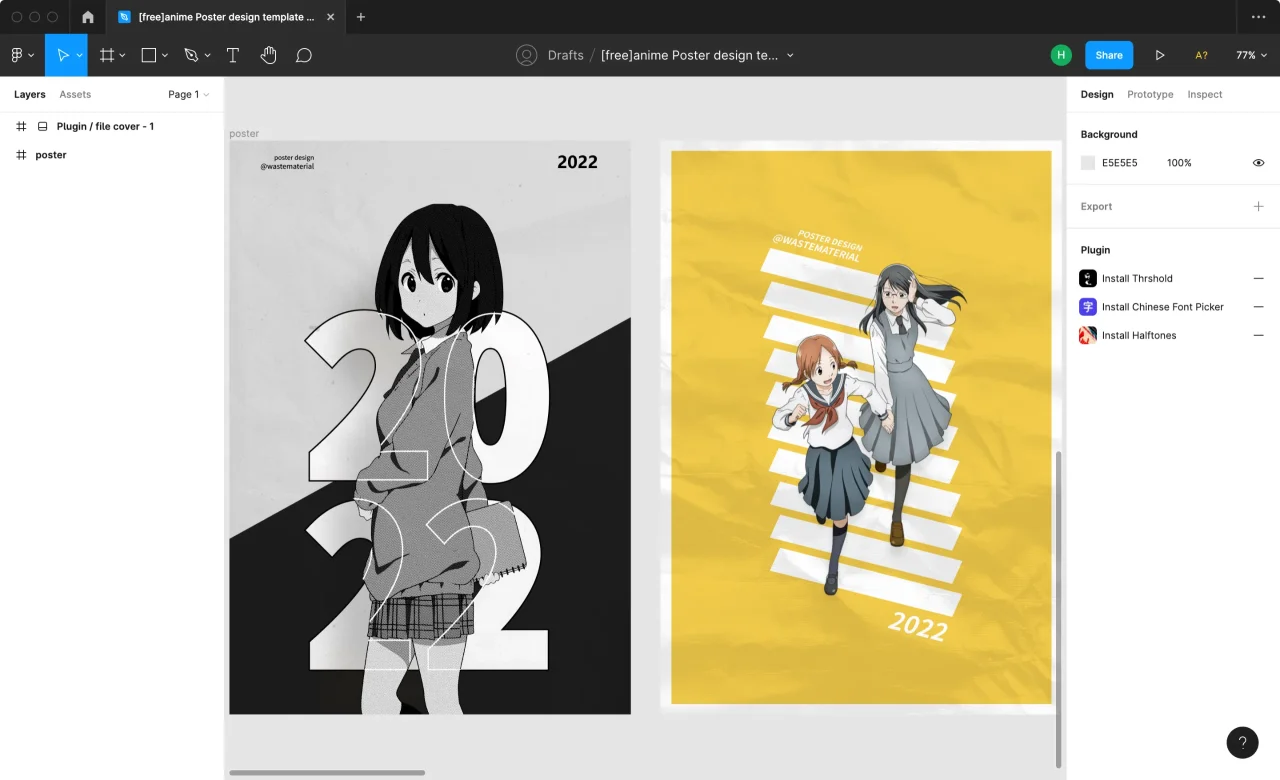This screenshot has width=1280, height=780.
Task: Select the Pen tool
Action: [x=191, y=55]
